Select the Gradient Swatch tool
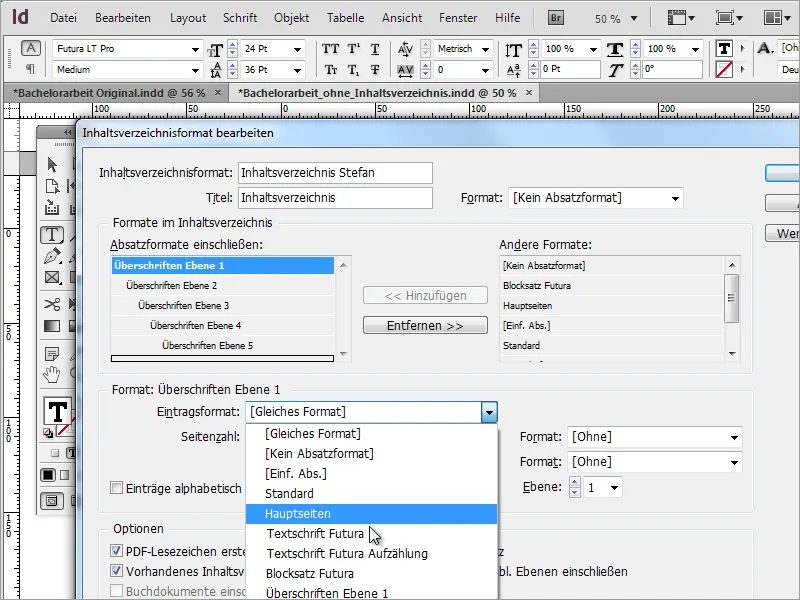Screen dimensions: 800x600 click(52, 326)
